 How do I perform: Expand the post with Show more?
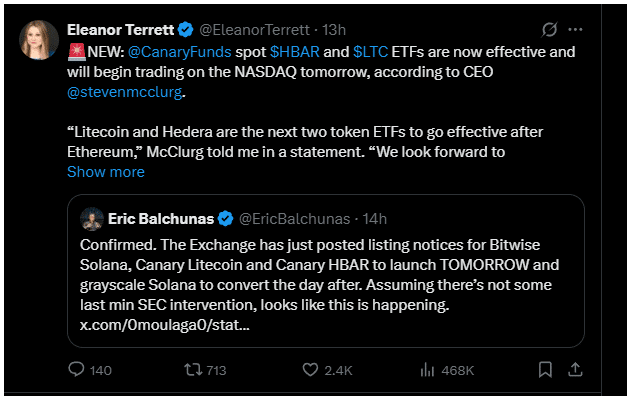(x=105, y=172)
